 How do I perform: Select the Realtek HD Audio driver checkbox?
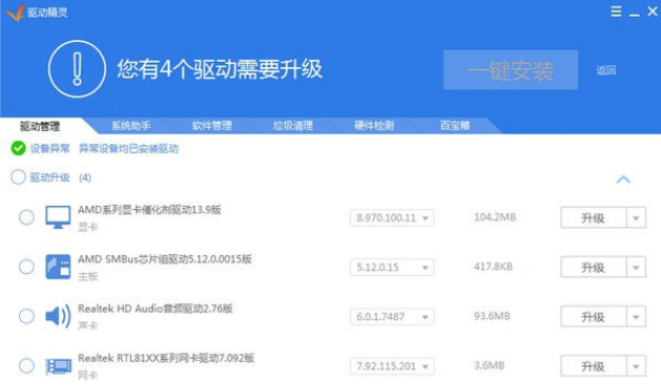point(27,316)
